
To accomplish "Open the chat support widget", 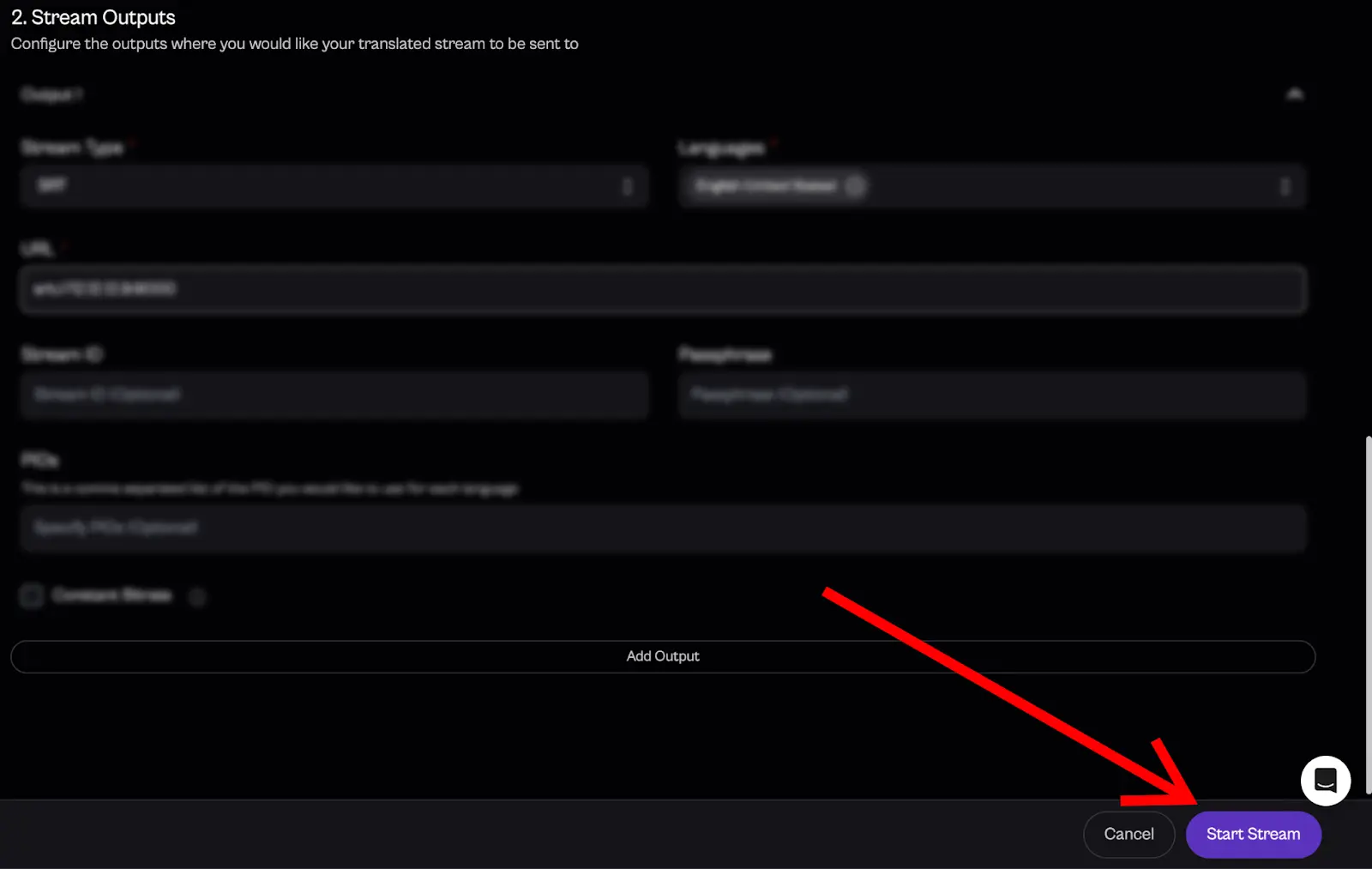I will pyautogui.click(x=1325, y=780).
